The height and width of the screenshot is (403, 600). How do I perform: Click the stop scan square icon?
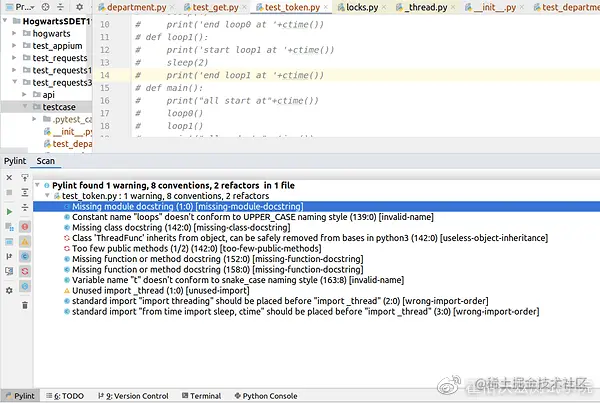(x=9, y=193)
